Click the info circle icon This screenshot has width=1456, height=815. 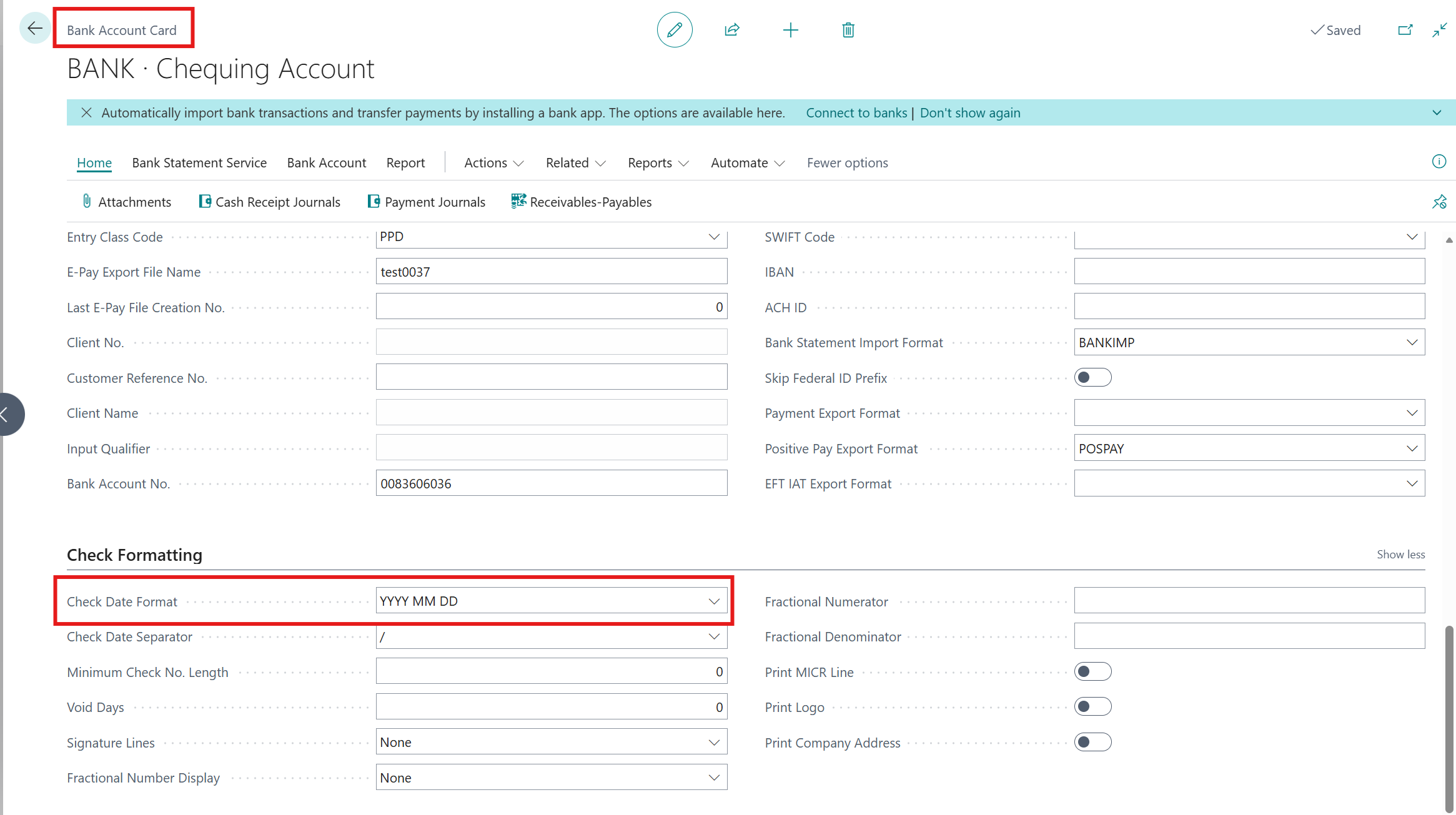tap(1439, 162)
